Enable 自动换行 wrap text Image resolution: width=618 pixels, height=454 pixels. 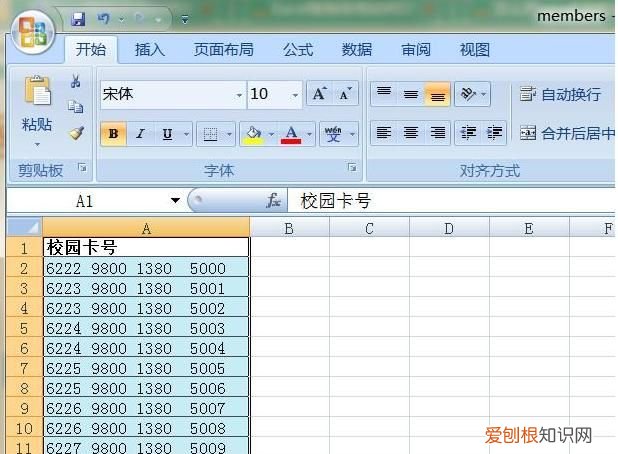560,94
